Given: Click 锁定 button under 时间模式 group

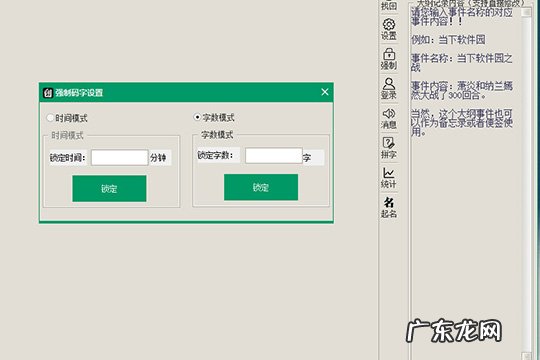Looking at the screenshot, I should point(109,188).
